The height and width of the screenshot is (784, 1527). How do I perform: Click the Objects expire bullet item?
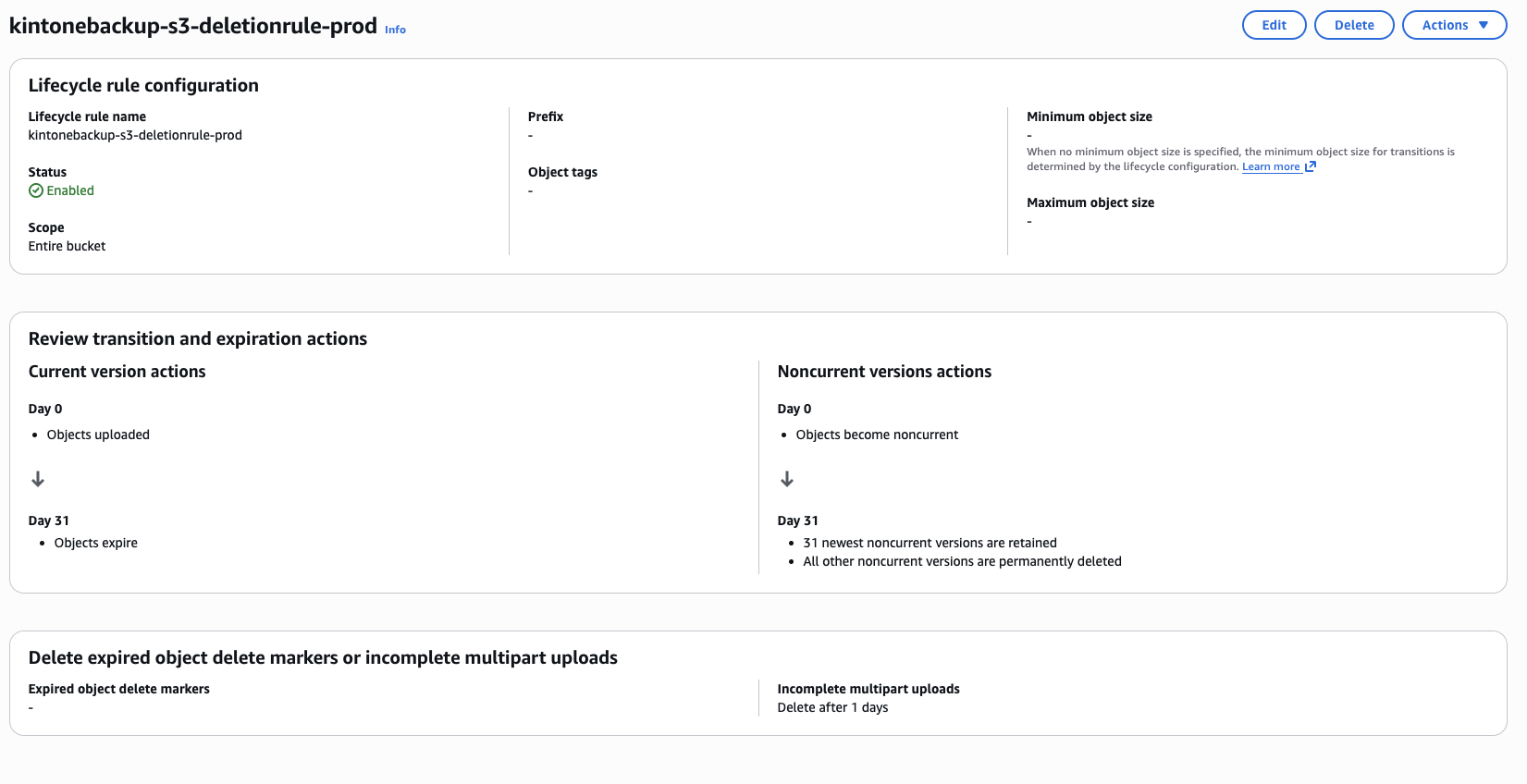coord(95,543)
